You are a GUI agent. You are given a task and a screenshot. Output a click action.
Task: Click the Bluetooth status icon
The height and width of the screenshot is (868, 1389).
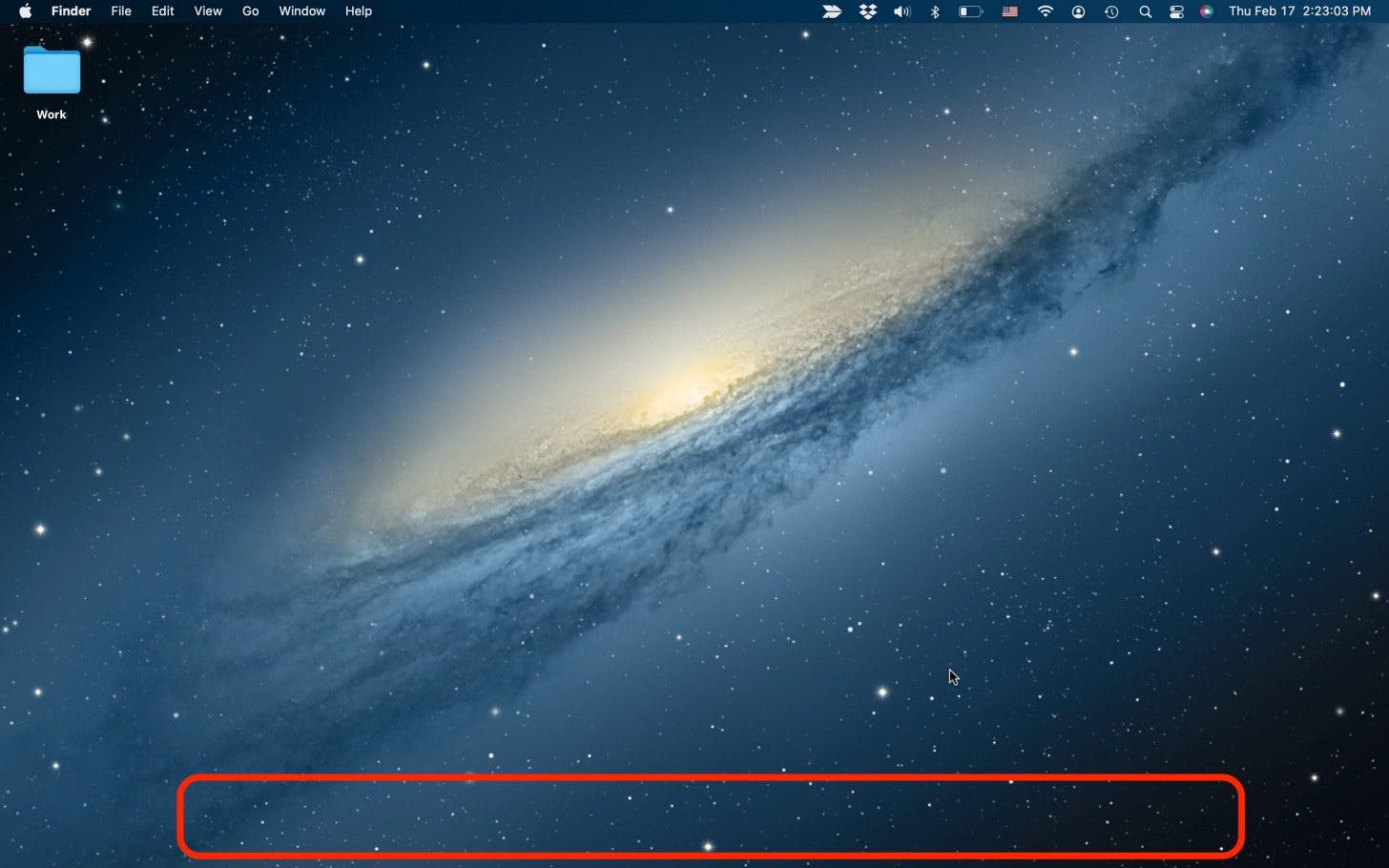coord(935,11)
